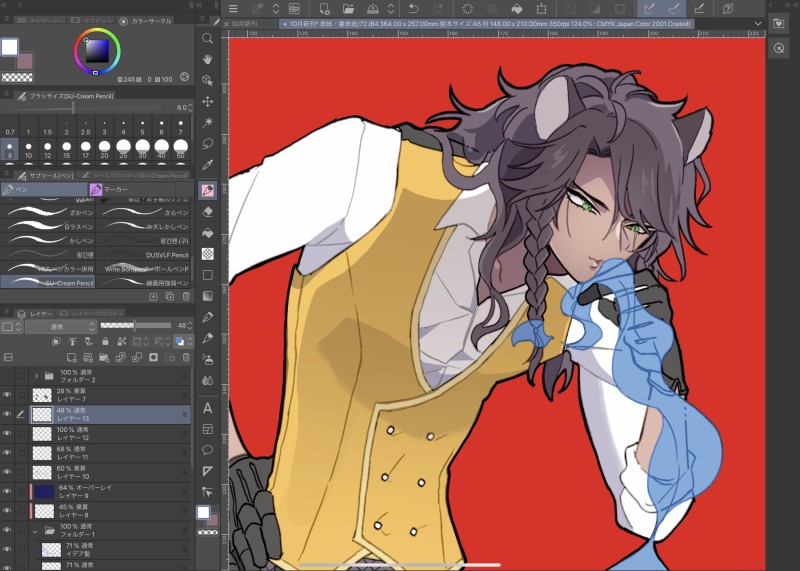Click the Redo arrow
800x571 pixels.
[438, 8]
